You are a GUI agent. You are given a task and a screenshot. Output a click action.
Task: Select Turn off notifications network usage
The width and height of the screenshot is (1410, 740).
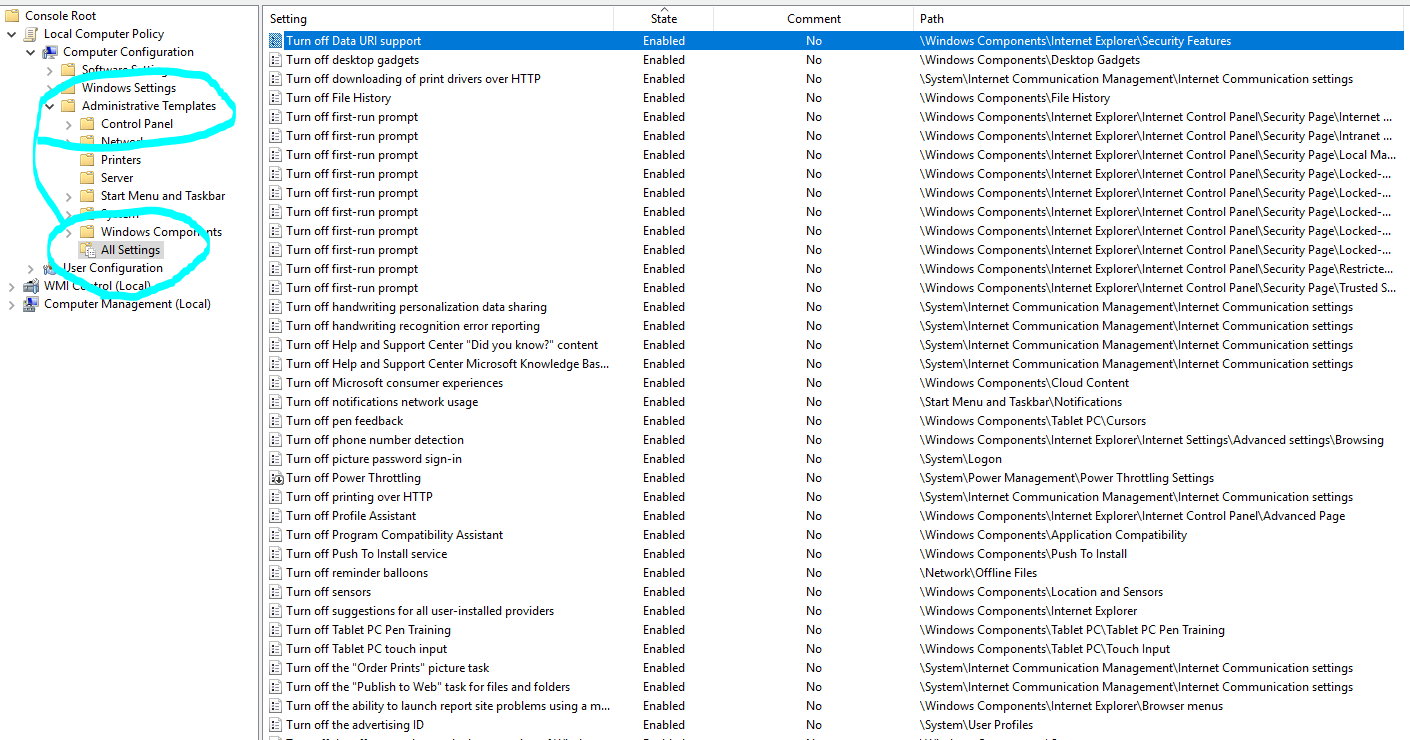tap(382, 402)
